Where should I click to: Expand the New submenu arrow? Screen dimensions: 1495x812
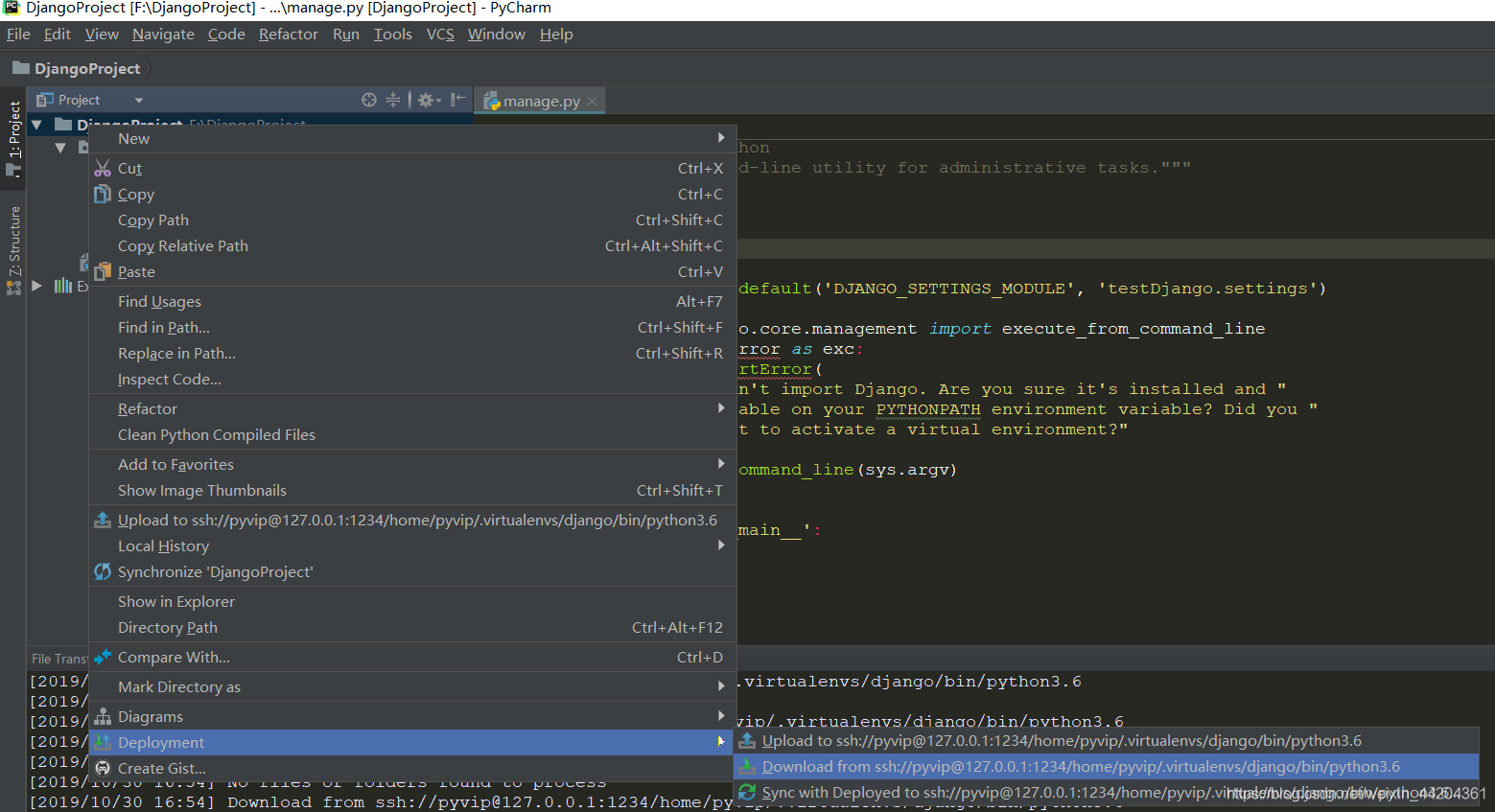[721, 138]
